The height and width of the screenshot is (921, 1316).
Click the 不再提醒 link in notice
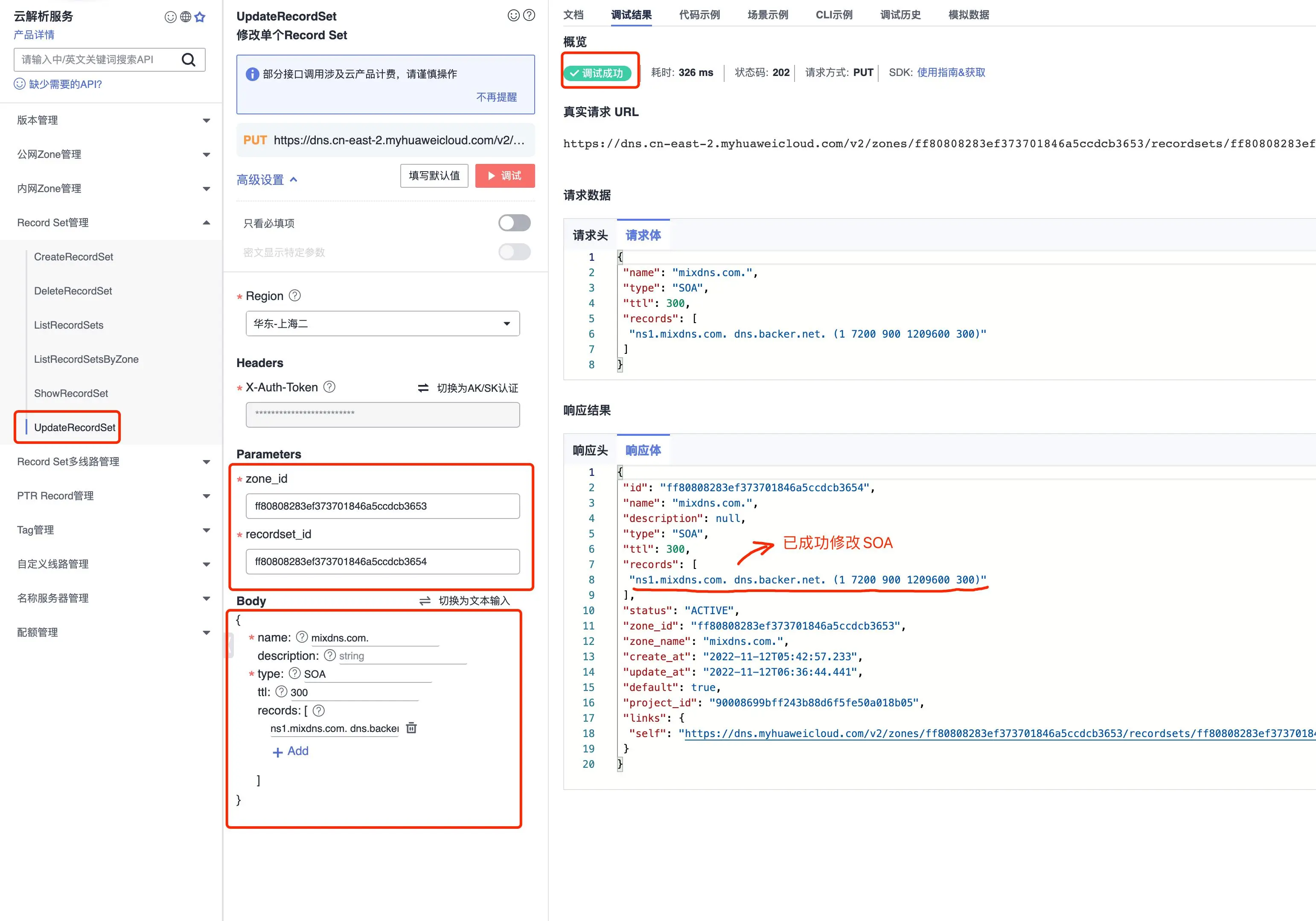pyautogui.click(x=496, y=97)
